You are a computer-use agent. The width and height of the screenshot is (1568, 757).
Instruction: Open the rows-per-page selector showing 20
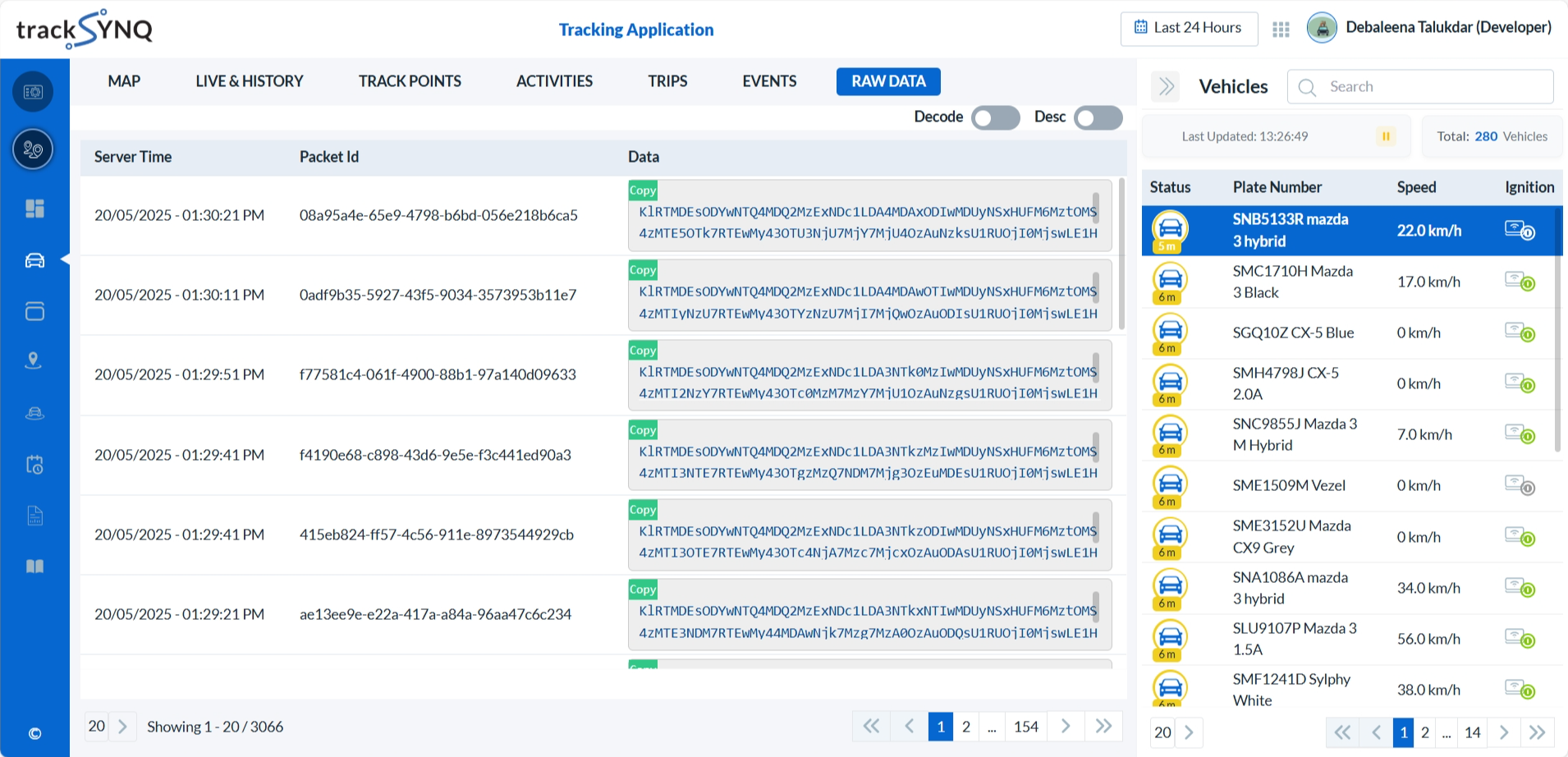[96, 726]
